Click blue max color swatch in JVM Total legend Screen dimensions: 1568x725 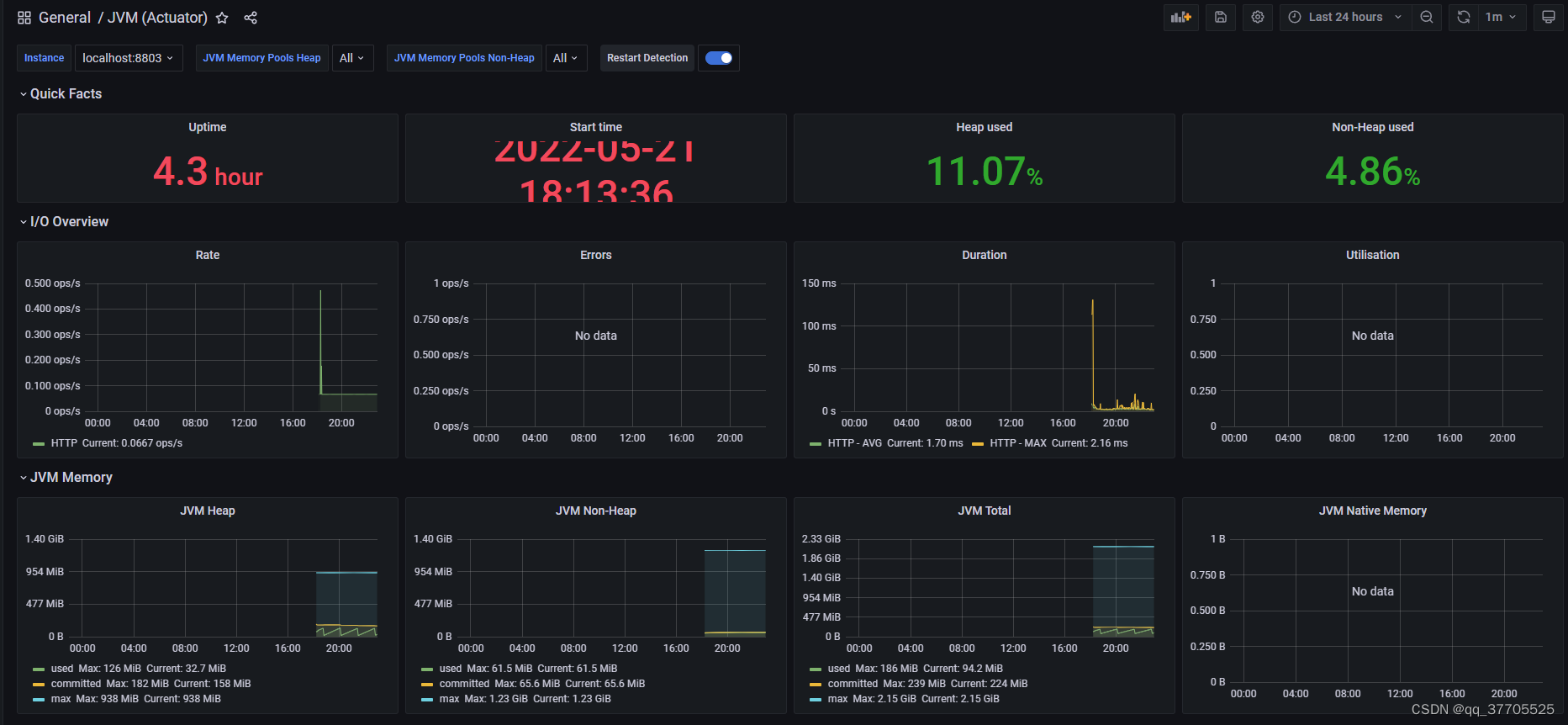click(816, 700)
